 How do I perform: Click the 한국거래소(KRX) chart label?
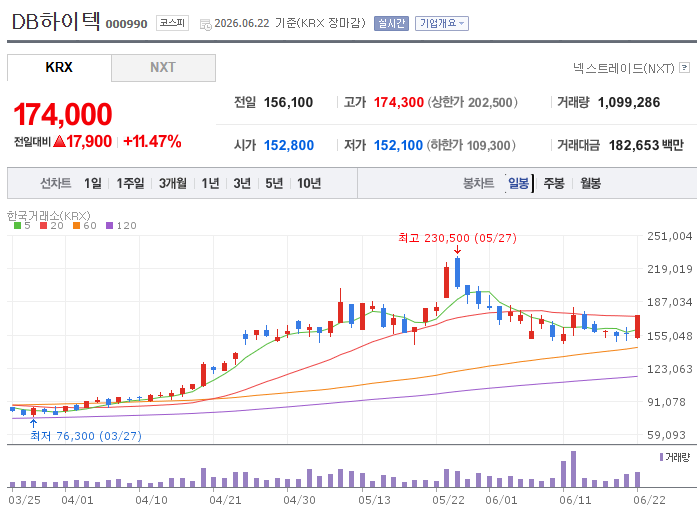[49, 216]
